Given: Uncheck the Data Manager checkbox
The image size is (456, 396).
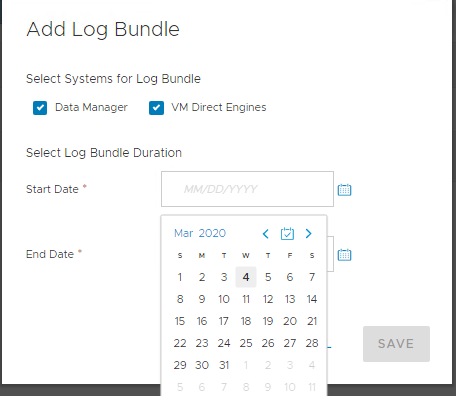Looking at the screenshot, I should click(x=40, y=108).
